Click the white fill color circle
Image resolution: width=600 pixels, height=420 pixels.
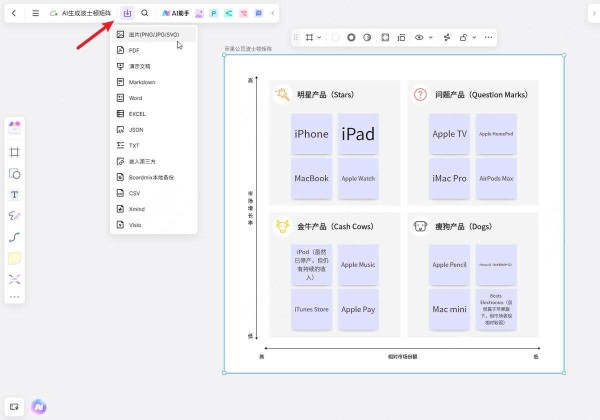335,37
